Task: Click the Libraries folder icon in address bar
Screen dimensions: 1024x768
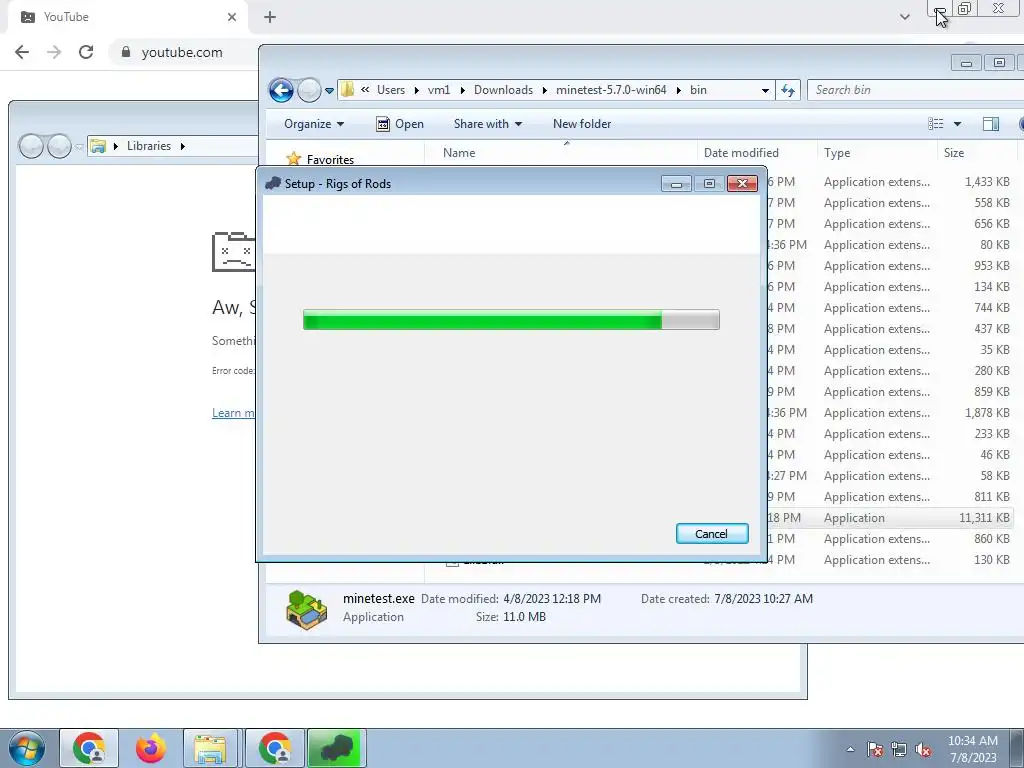Action: coord(98,146)
